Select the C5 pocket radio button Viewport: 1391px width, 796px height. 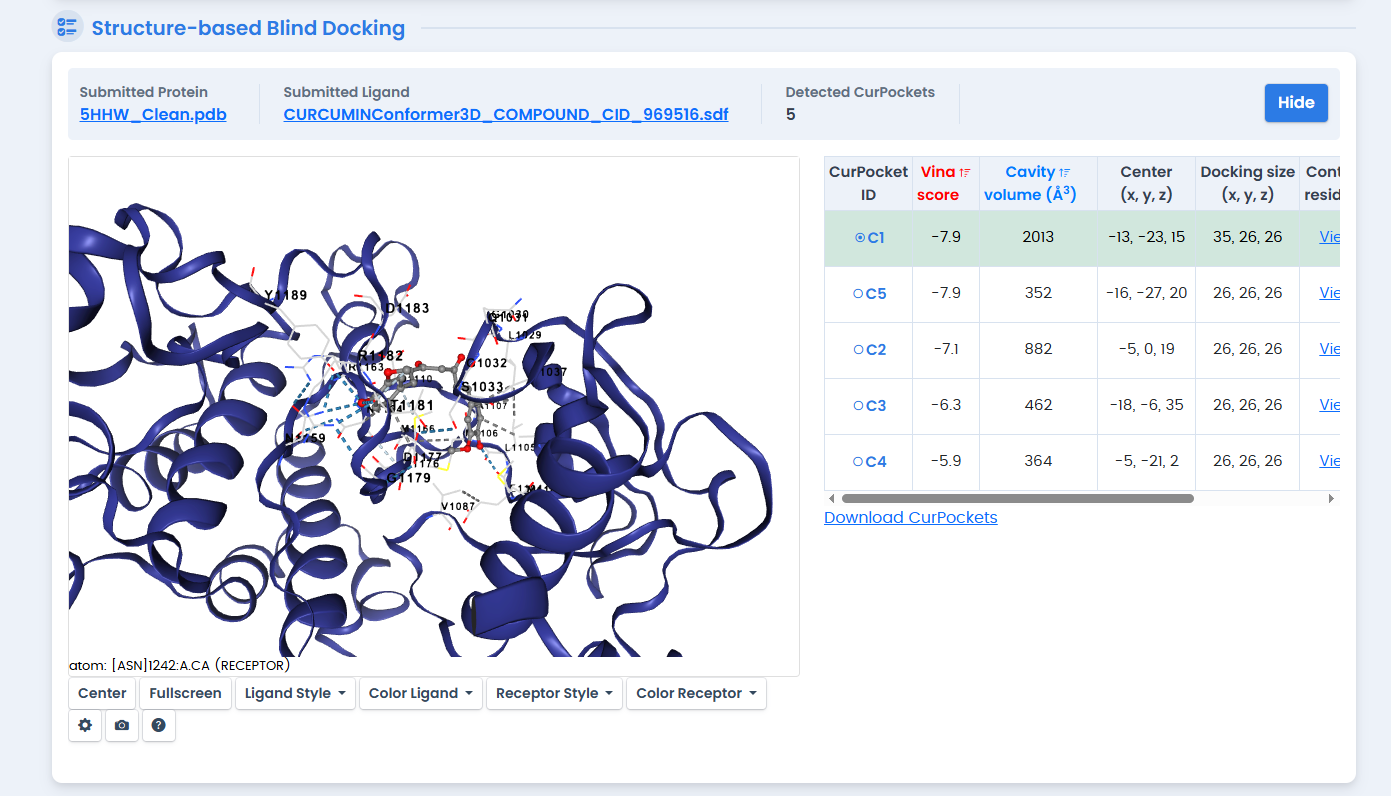[857, 294]
